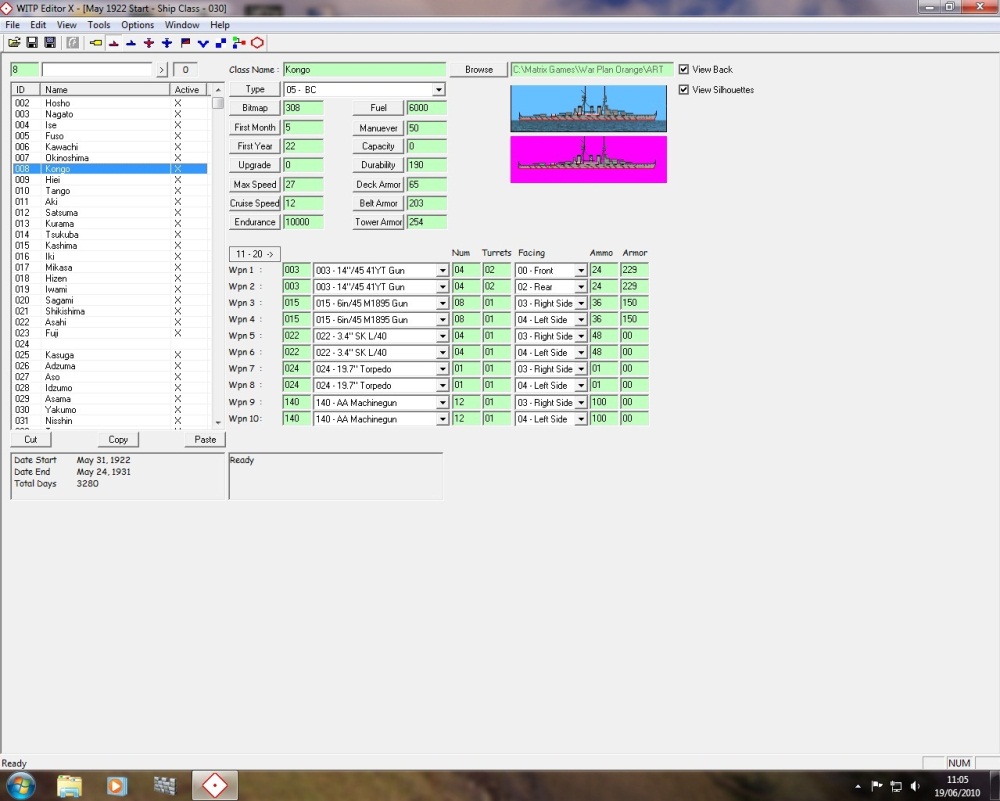The height and width of the screenshot is (801, 1000).
Task: Open the Wpn 5 weapon dropdown
Action: [442, 336]
